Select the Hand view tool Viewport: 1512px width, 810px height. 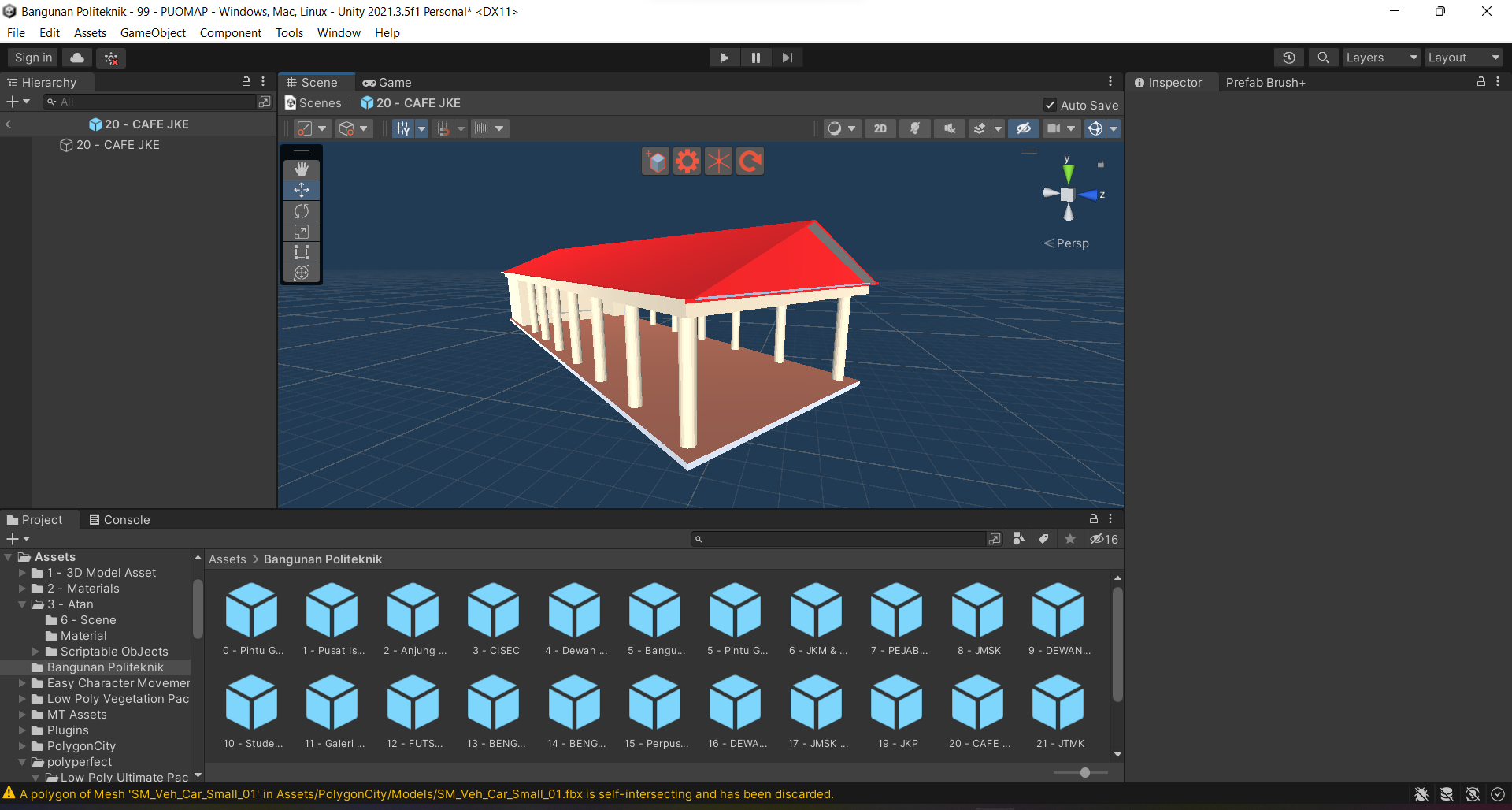(302, 169)
